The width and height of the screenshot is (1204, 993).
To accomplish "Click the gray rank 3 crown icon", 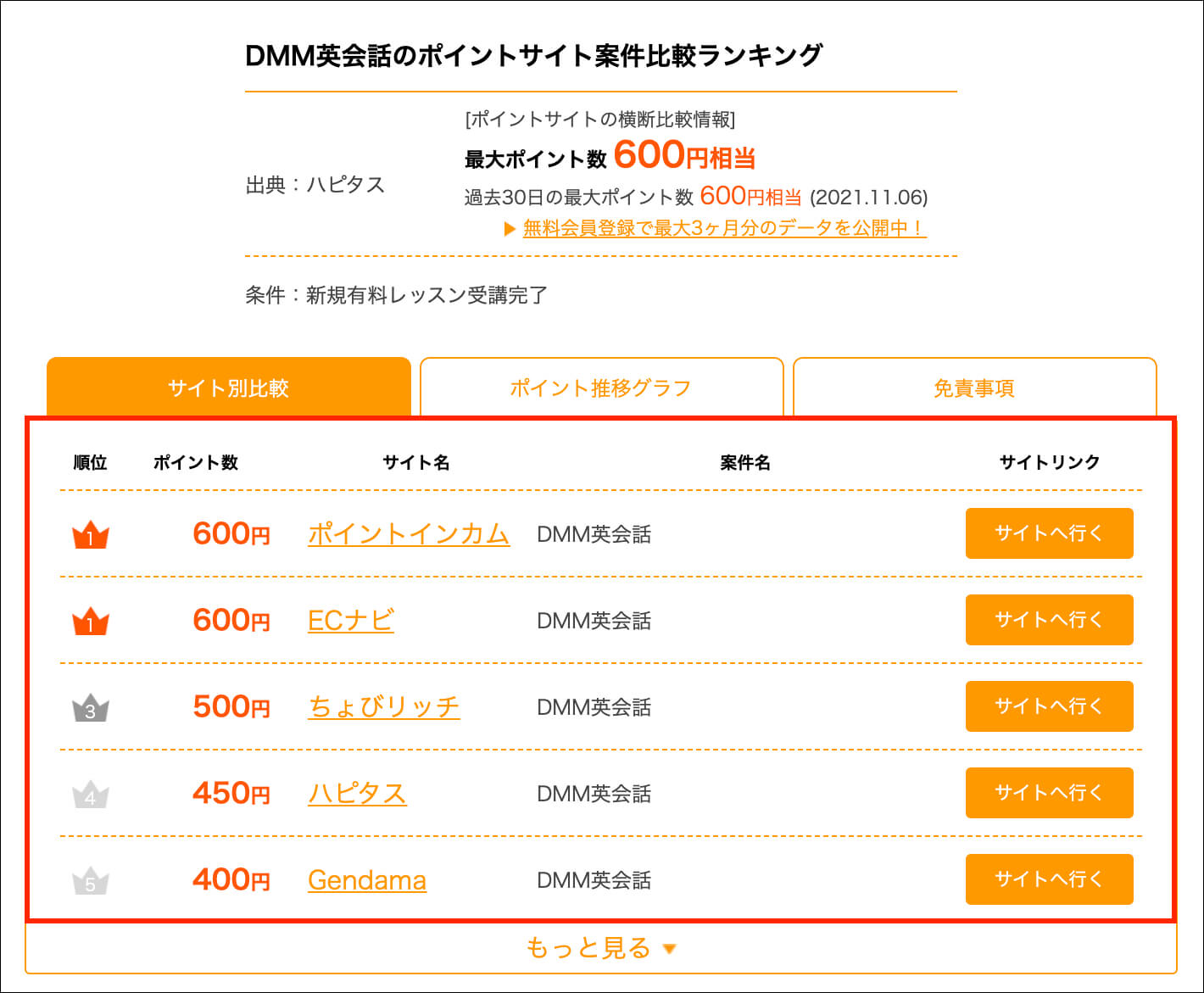I will tap(91, 709).
